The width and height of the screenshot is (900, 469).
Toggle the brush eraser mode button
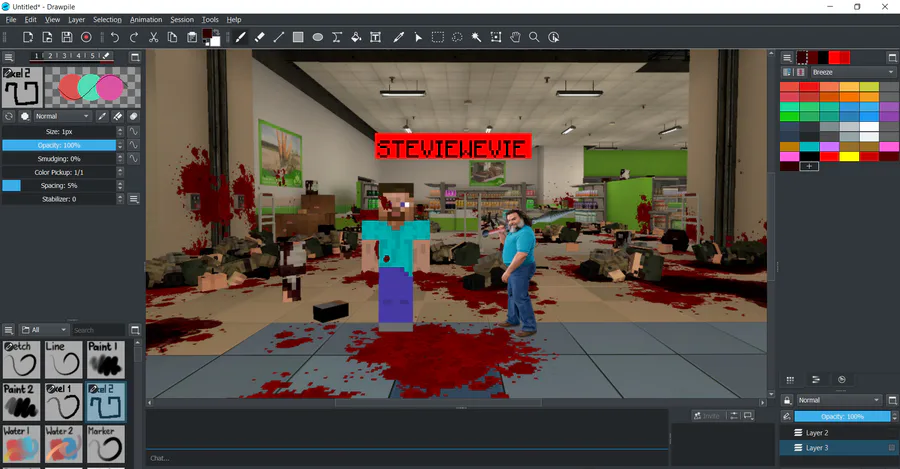pyautogui.click(x=117, y=116)
